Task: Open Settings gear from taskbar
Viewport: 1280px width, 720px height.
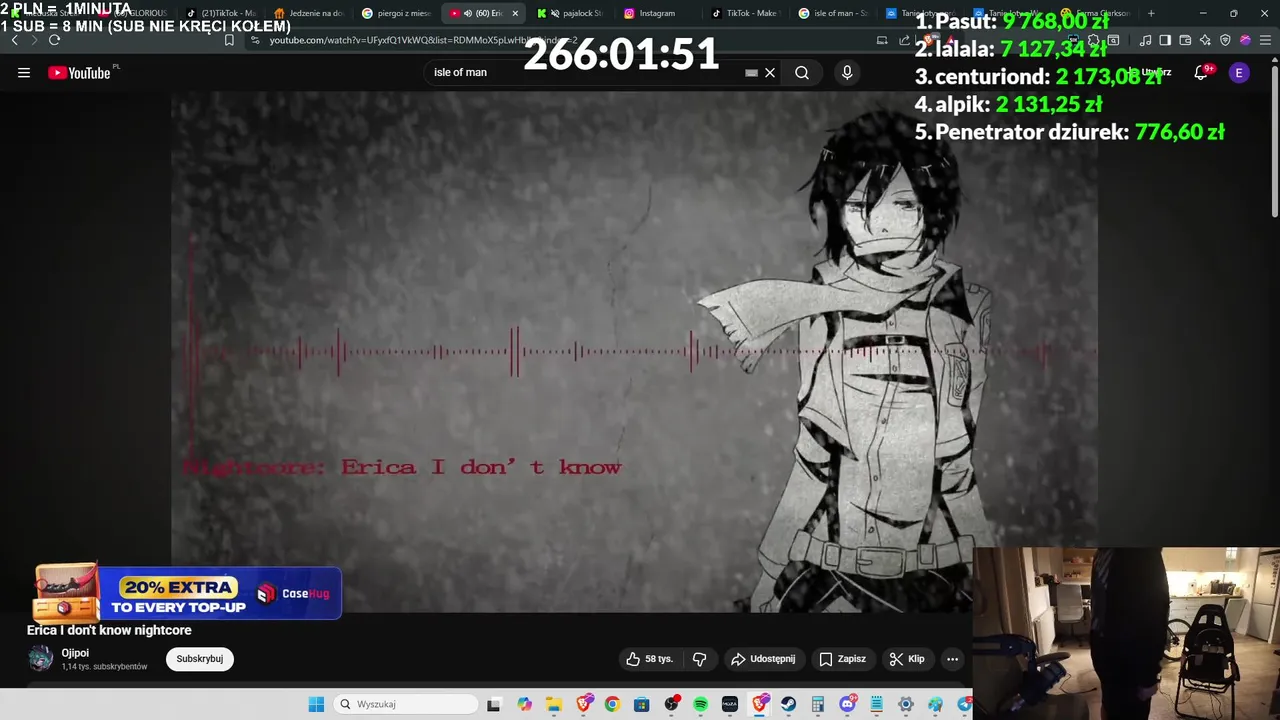Action: pyautogui.click(x=906, y=704)
